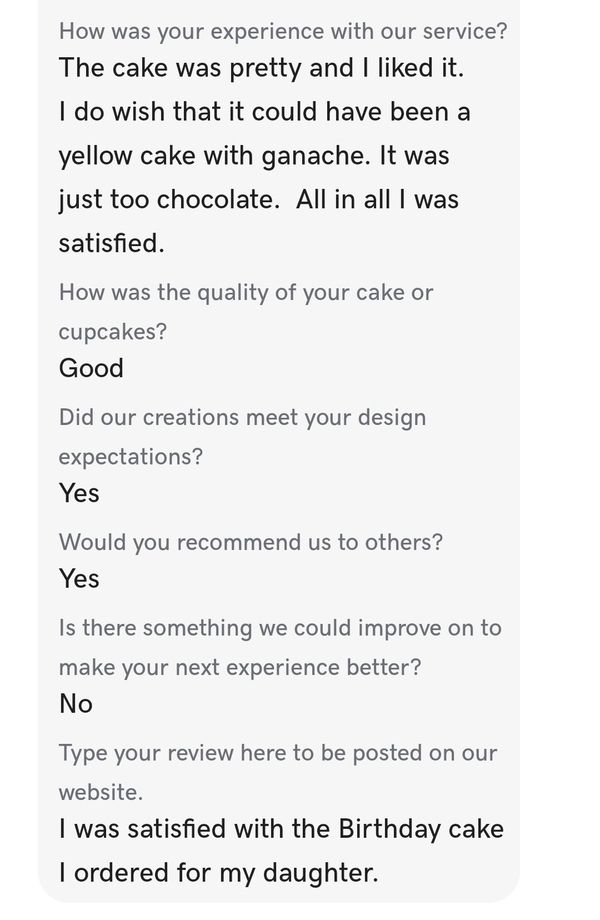Click the word "cupcakes?" in the quality question
This screenshot has height=920, width=600.
coord(112,331)
